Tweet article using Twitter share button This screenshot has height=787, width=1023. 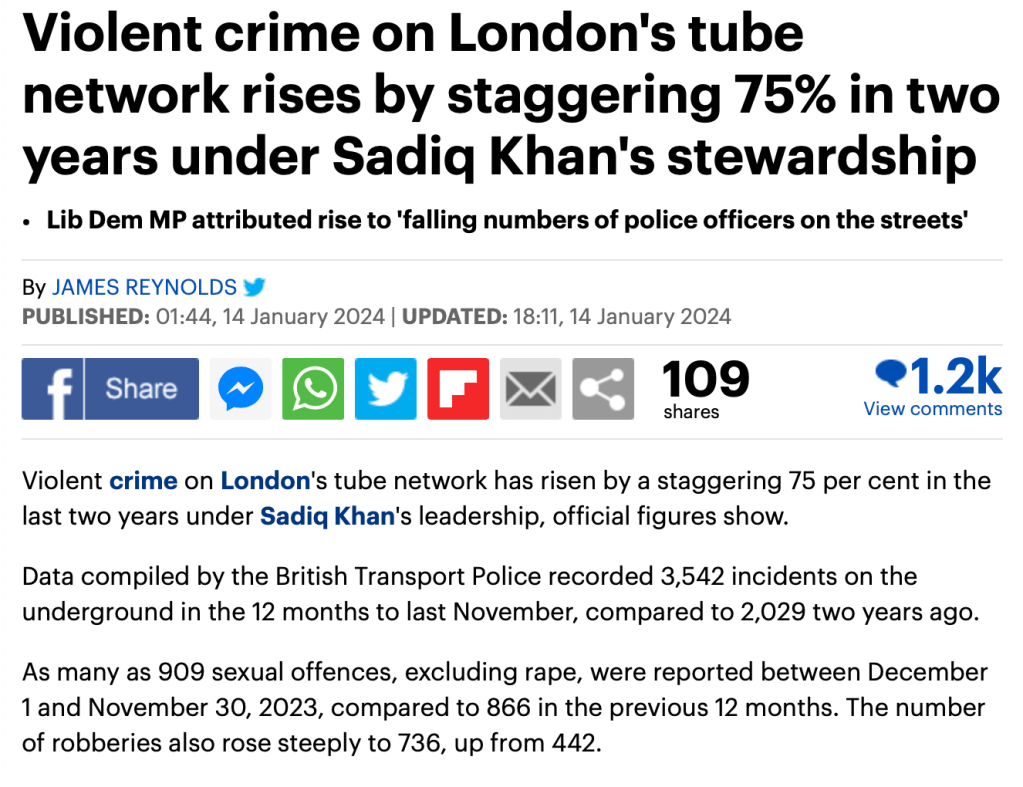[x=385, y=388]
